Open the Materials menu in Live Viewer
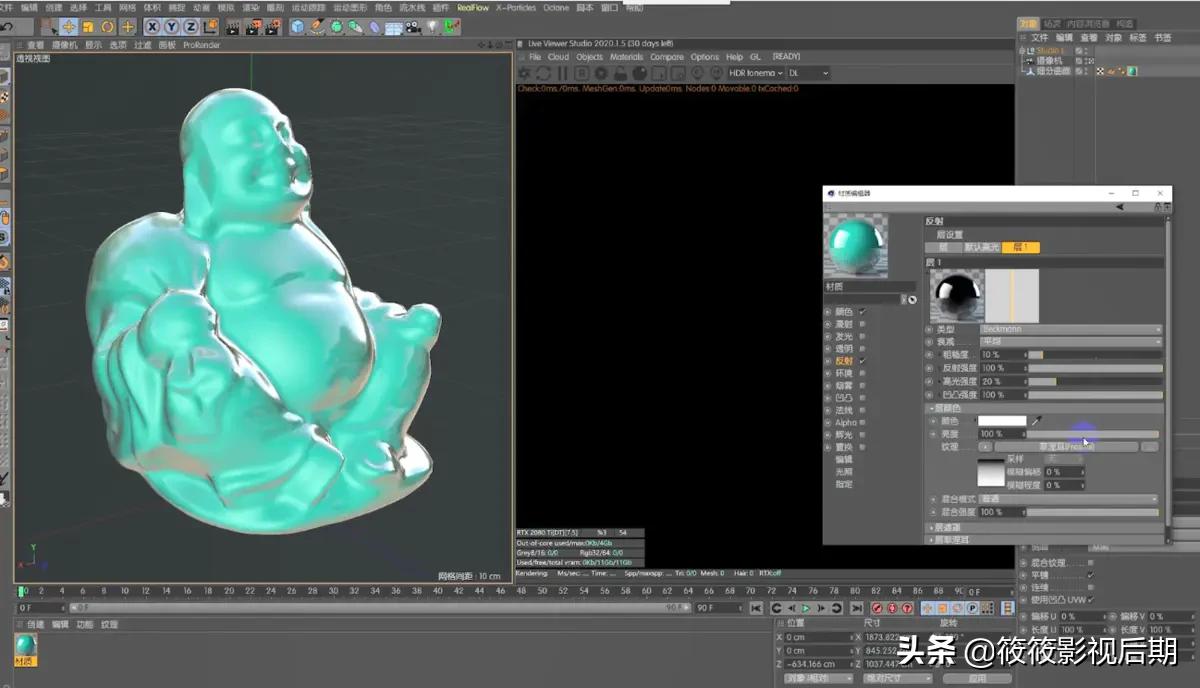1200x688 pixels. [x=626, y=57]
